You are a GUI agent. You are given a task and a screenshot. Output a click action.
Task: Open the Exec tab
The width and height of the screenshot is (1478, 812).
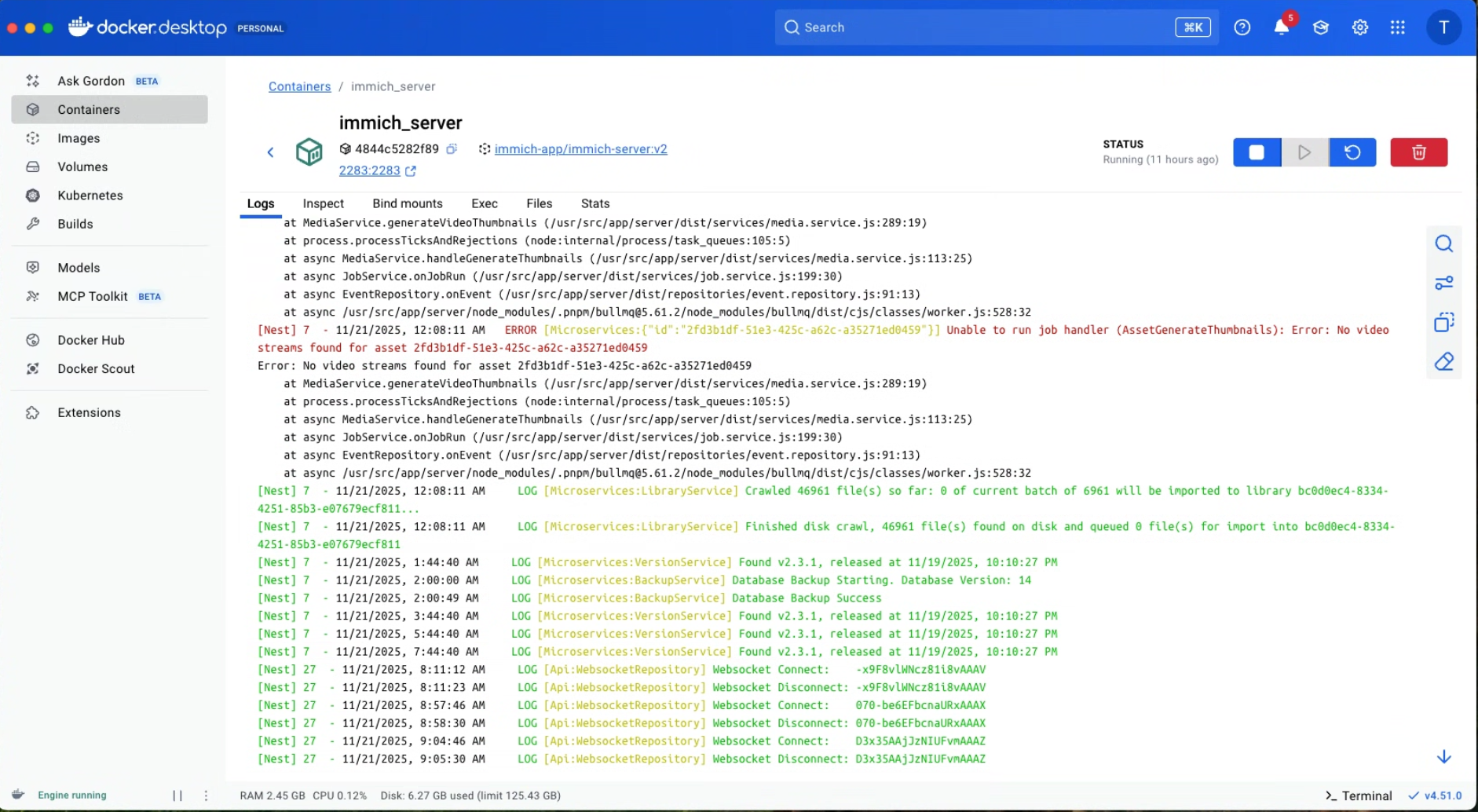[484, 203]
